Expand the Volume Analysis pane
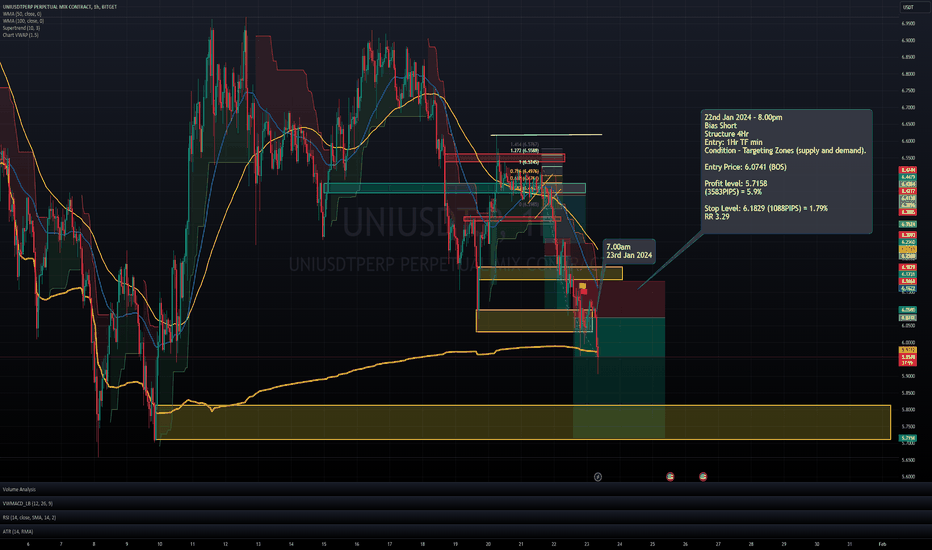The height and width of the screenshot is (550, 932). 19,489
